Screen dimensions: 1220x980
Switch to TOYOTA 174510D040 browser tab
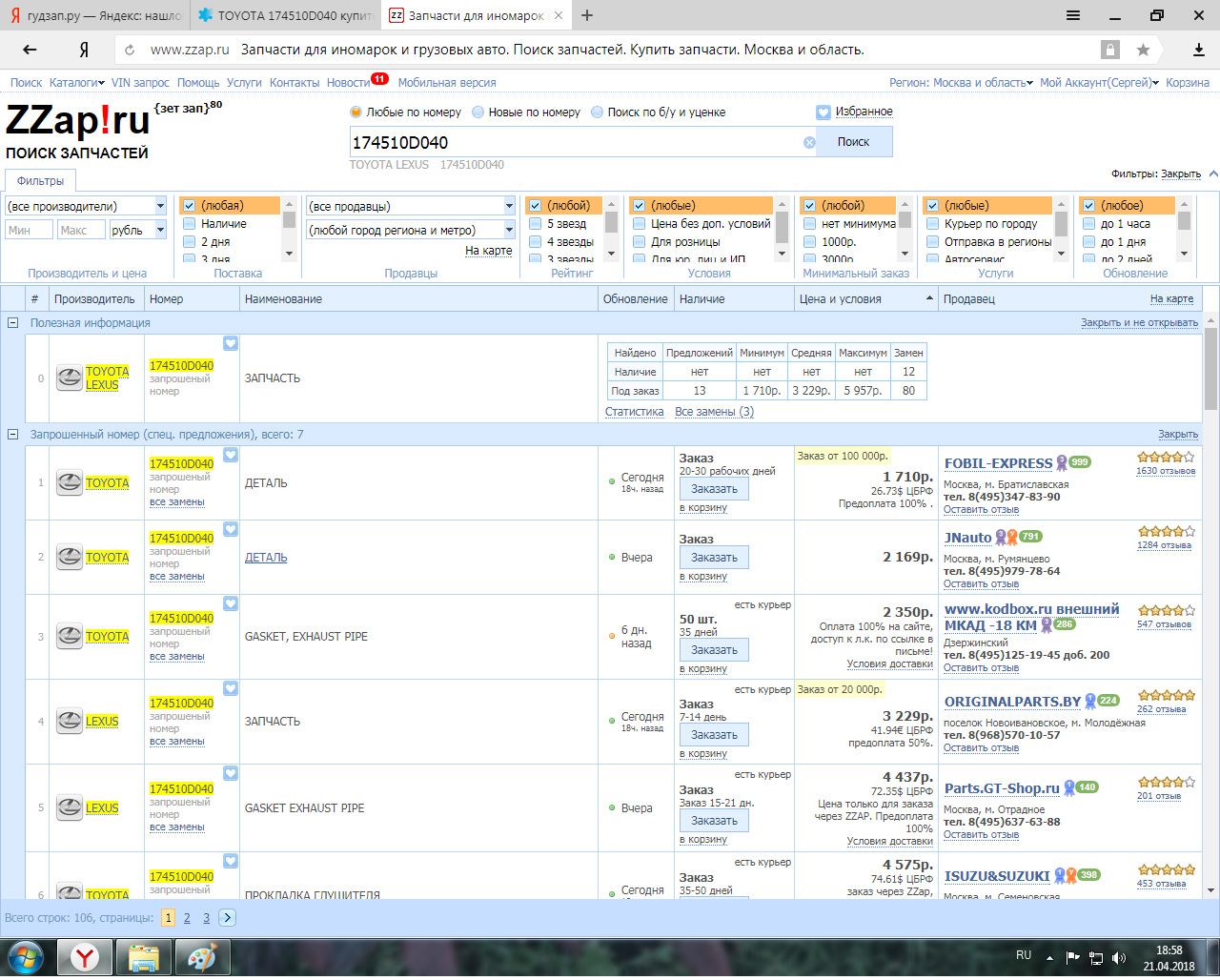click(286, 15)
